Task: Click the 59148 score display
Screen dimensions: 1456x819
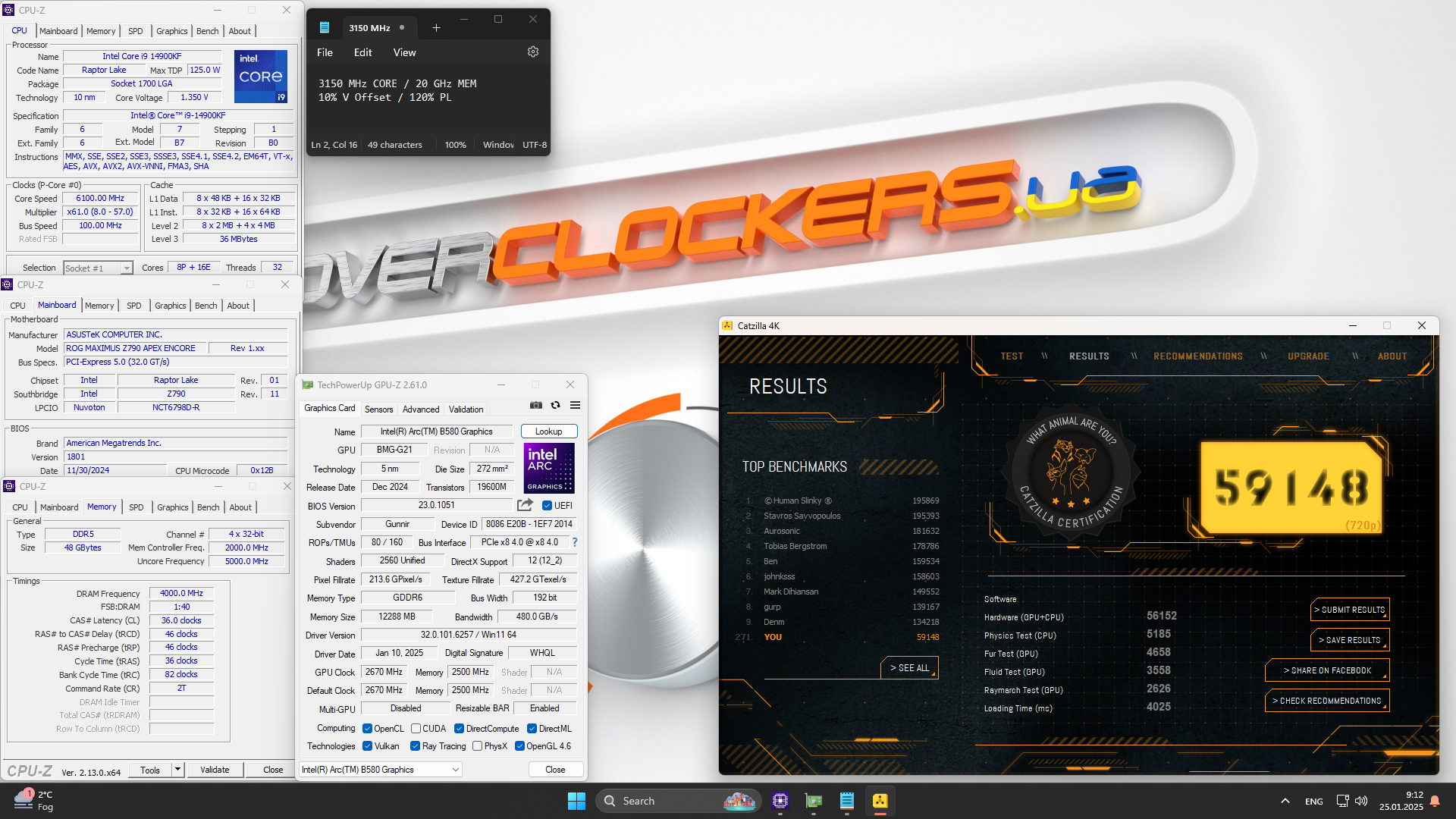Action: click(x=1291, y=488)
